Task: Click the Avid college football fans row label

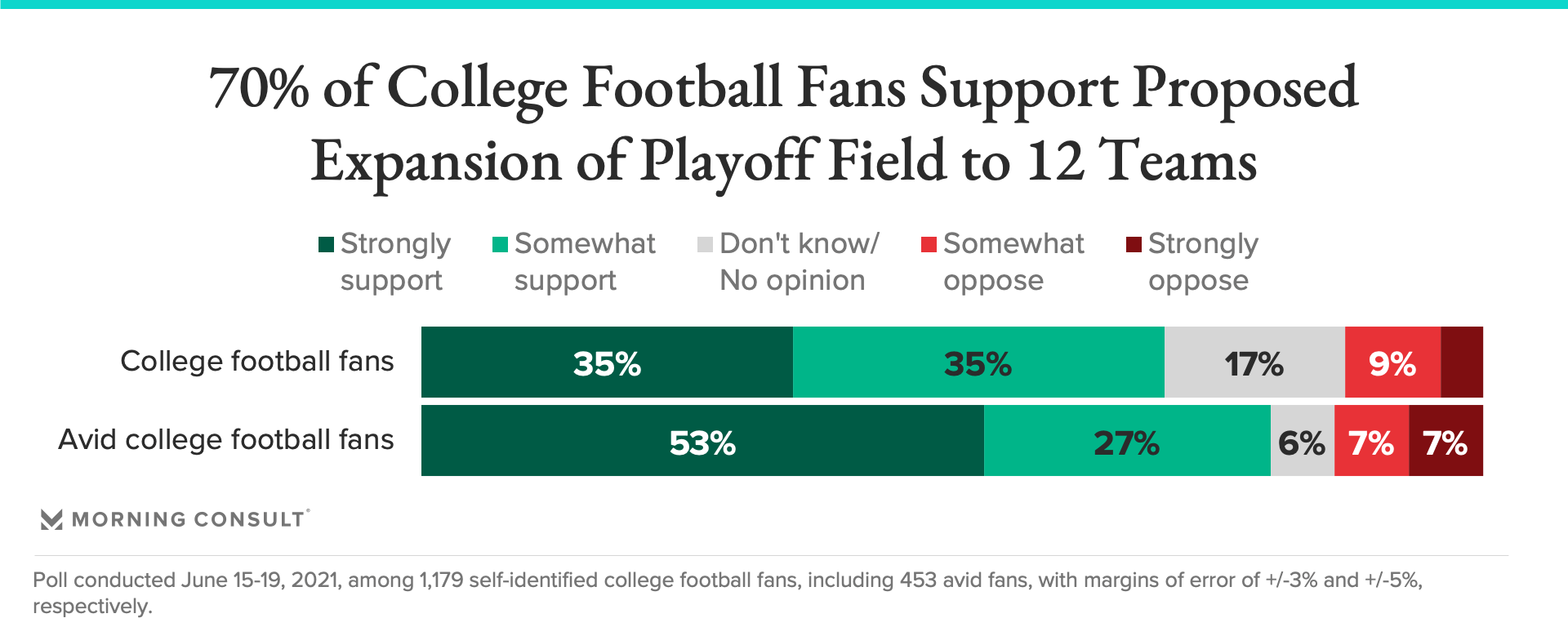Action: [x=226, y=440]
